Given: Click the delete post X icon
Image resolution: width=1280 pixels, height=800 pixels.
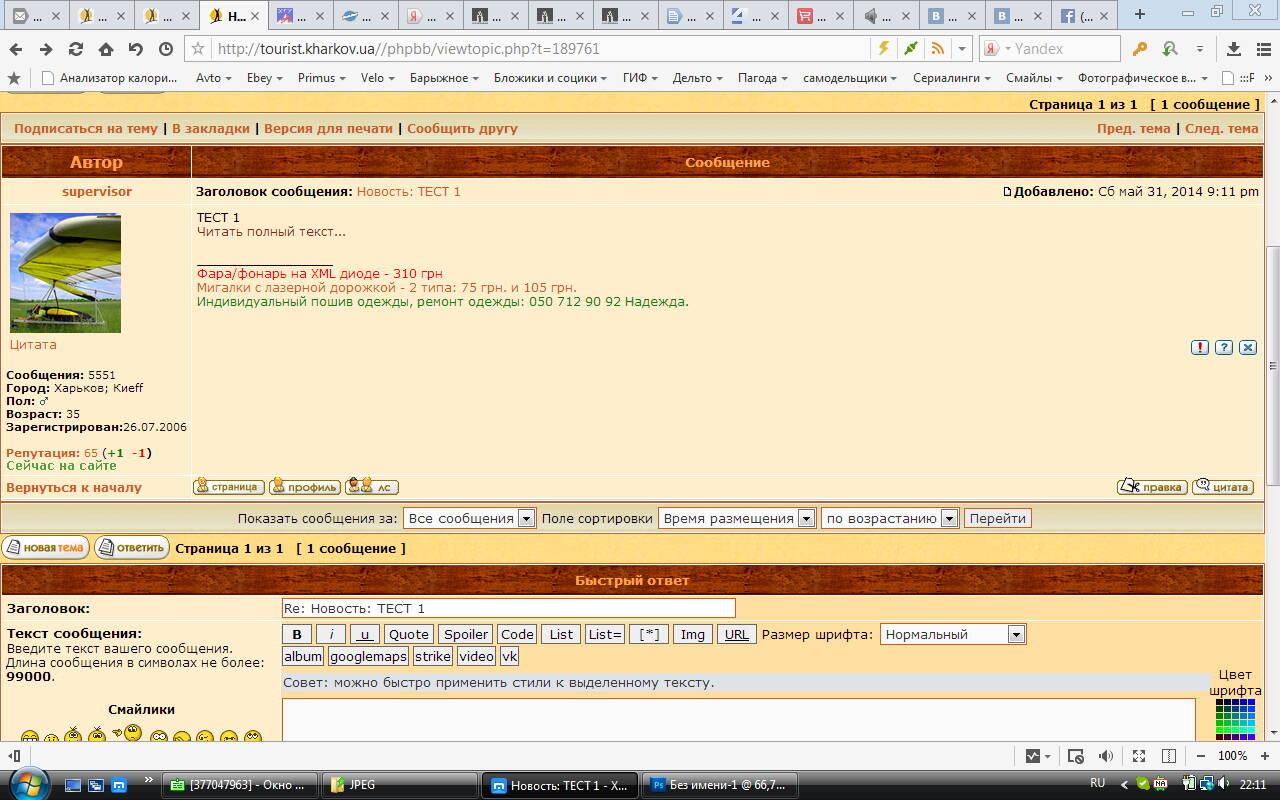Looking at the screenshot, I should pyautogui.click(x=1248, y=347).
